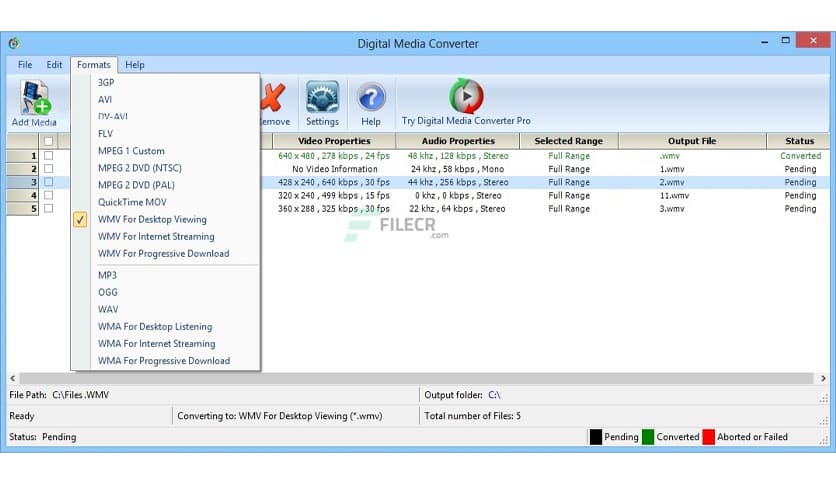
Task: Click the blue question mark Help icon
Action: pyautogui.click(x=371, y=98)
